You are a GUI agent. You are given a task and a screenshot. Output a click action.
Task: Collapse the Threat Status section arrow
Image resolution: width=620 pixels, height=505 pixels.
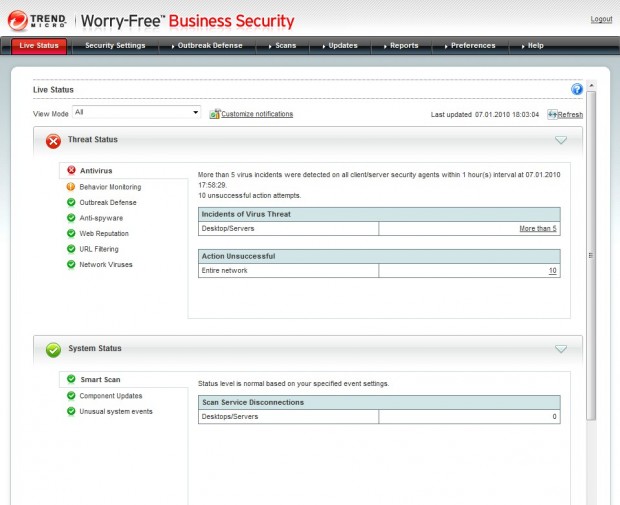[x=561, y=140]
